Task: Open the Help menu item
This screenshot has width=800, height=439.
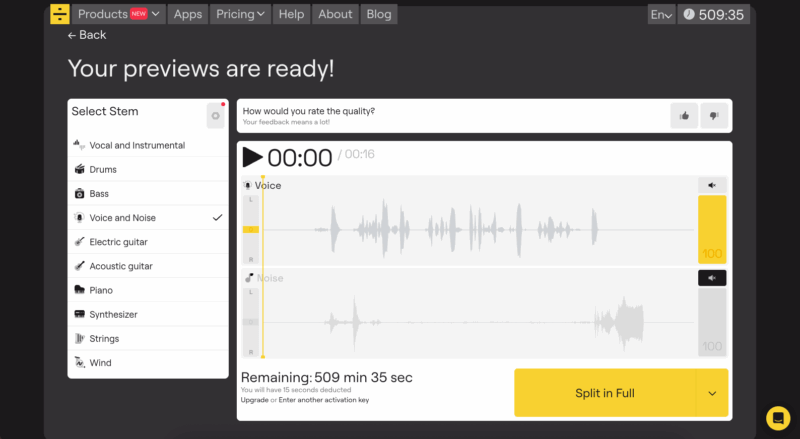Action: click(x=291, y=14)
